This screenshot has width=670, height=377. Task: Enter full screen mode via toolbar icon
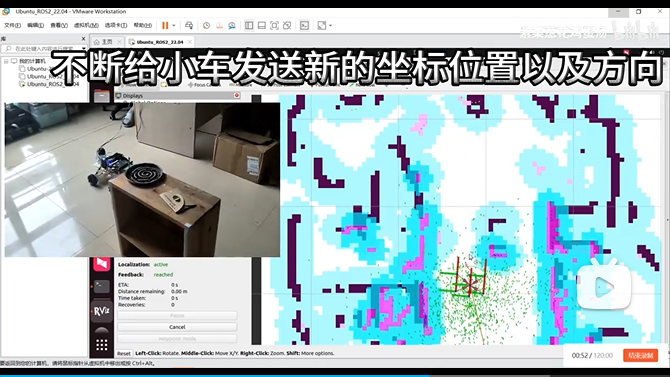[274, 26]
